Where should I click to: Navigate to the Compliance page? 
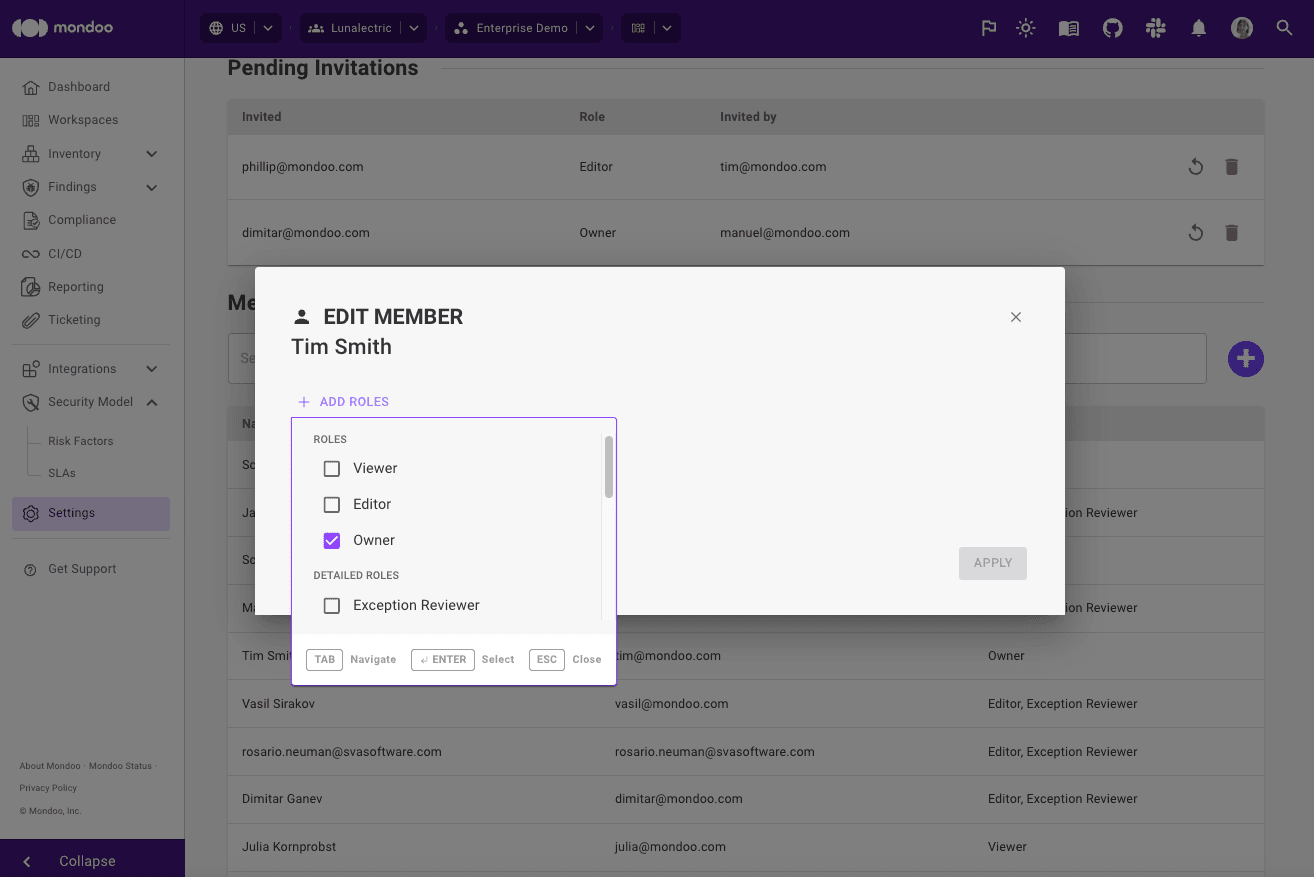80,219
